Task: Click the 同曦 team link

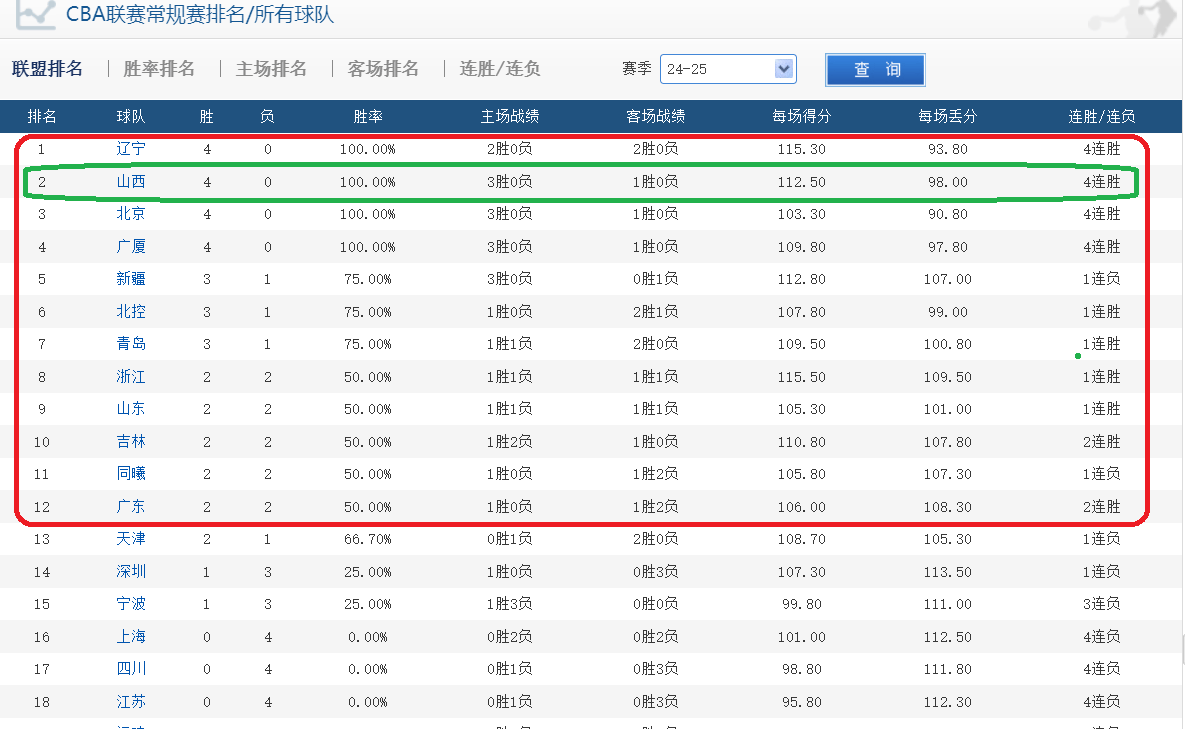Action: (131, 474)
